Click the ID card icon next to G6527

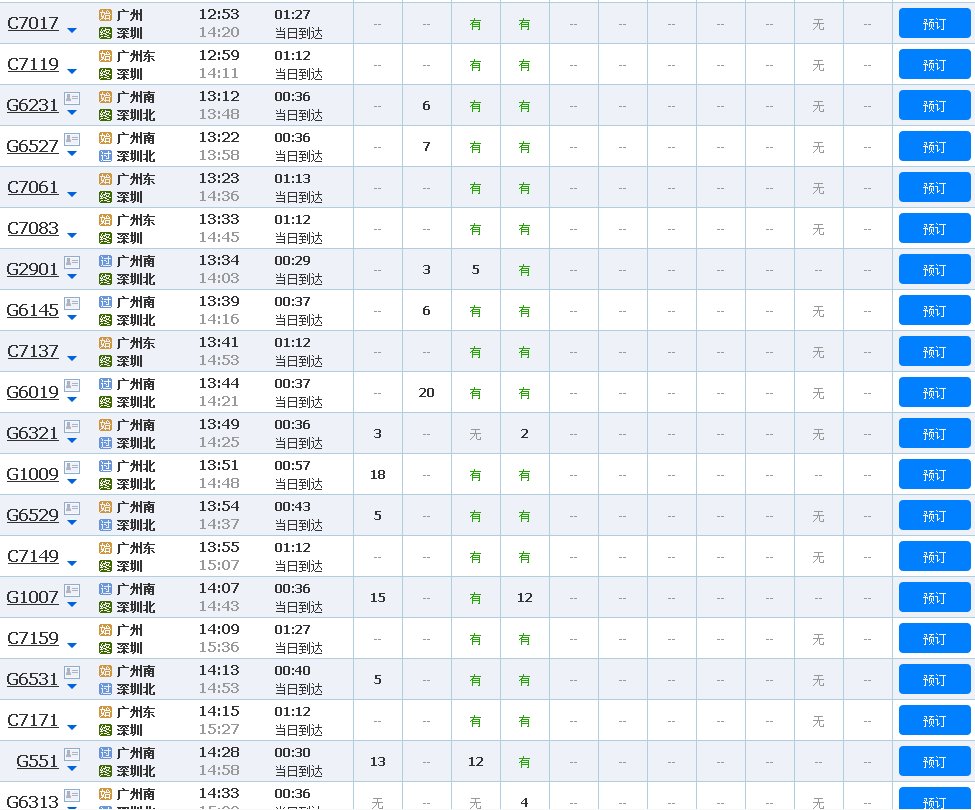pos(72,139)
